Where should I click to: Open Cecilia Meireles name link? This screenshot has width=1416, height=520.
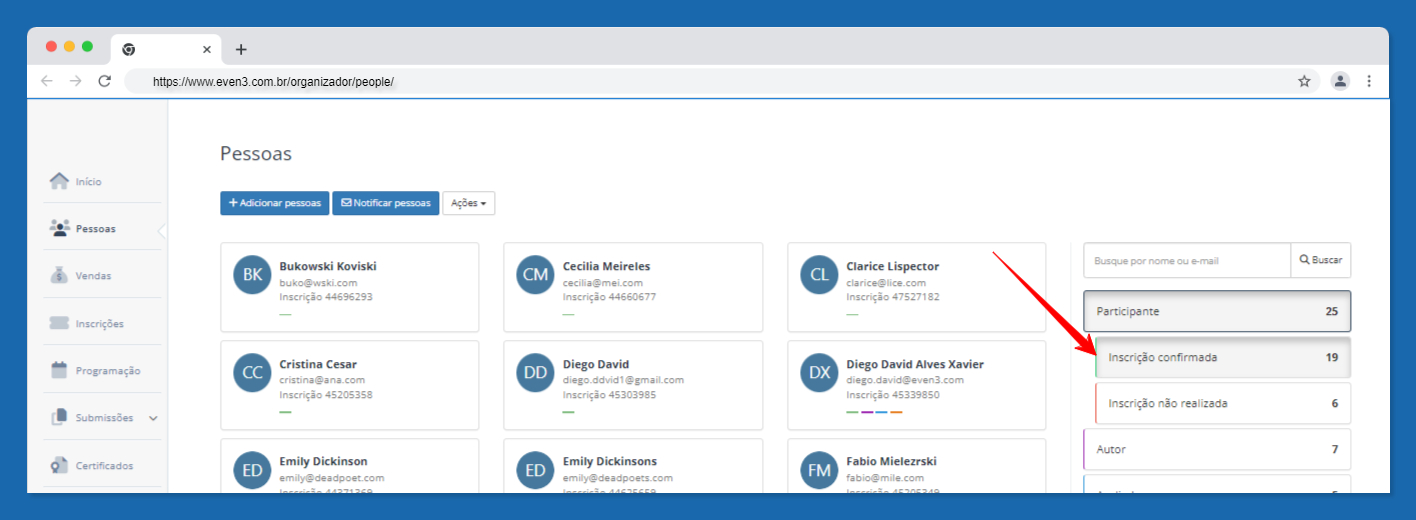tap(607, 266)
